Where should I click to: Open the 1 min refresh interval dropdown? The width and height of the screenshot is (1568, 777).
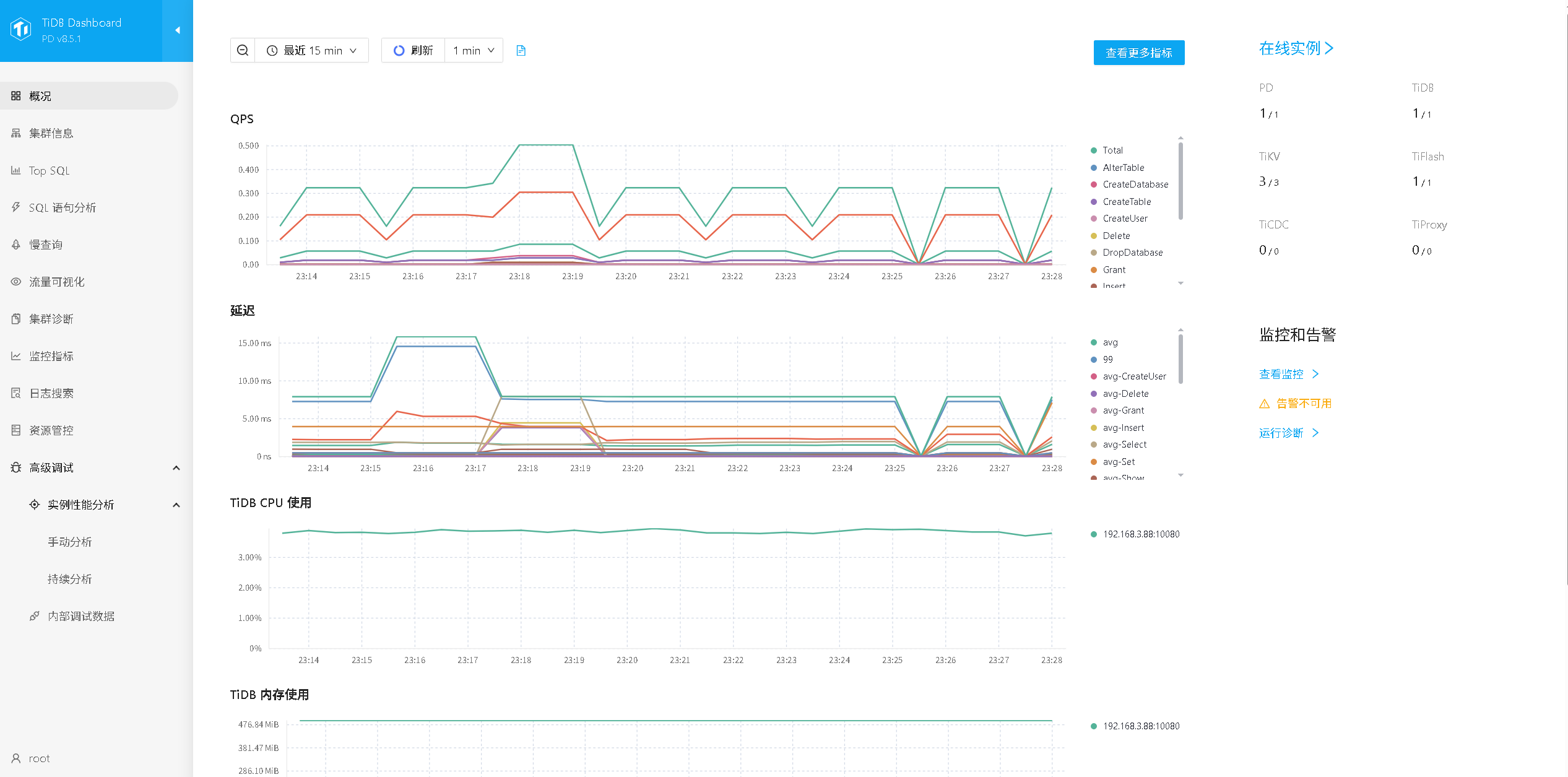(x=474, y=50)
